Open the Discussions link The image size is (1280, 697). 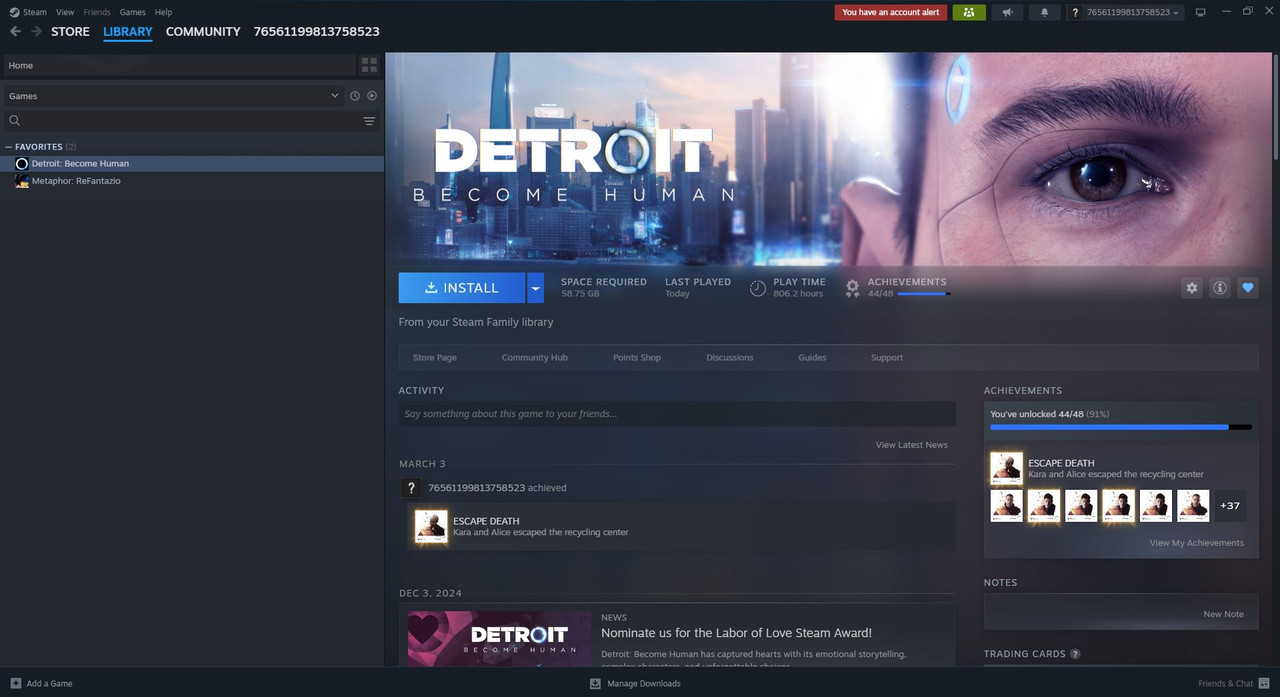coord(730,358)
